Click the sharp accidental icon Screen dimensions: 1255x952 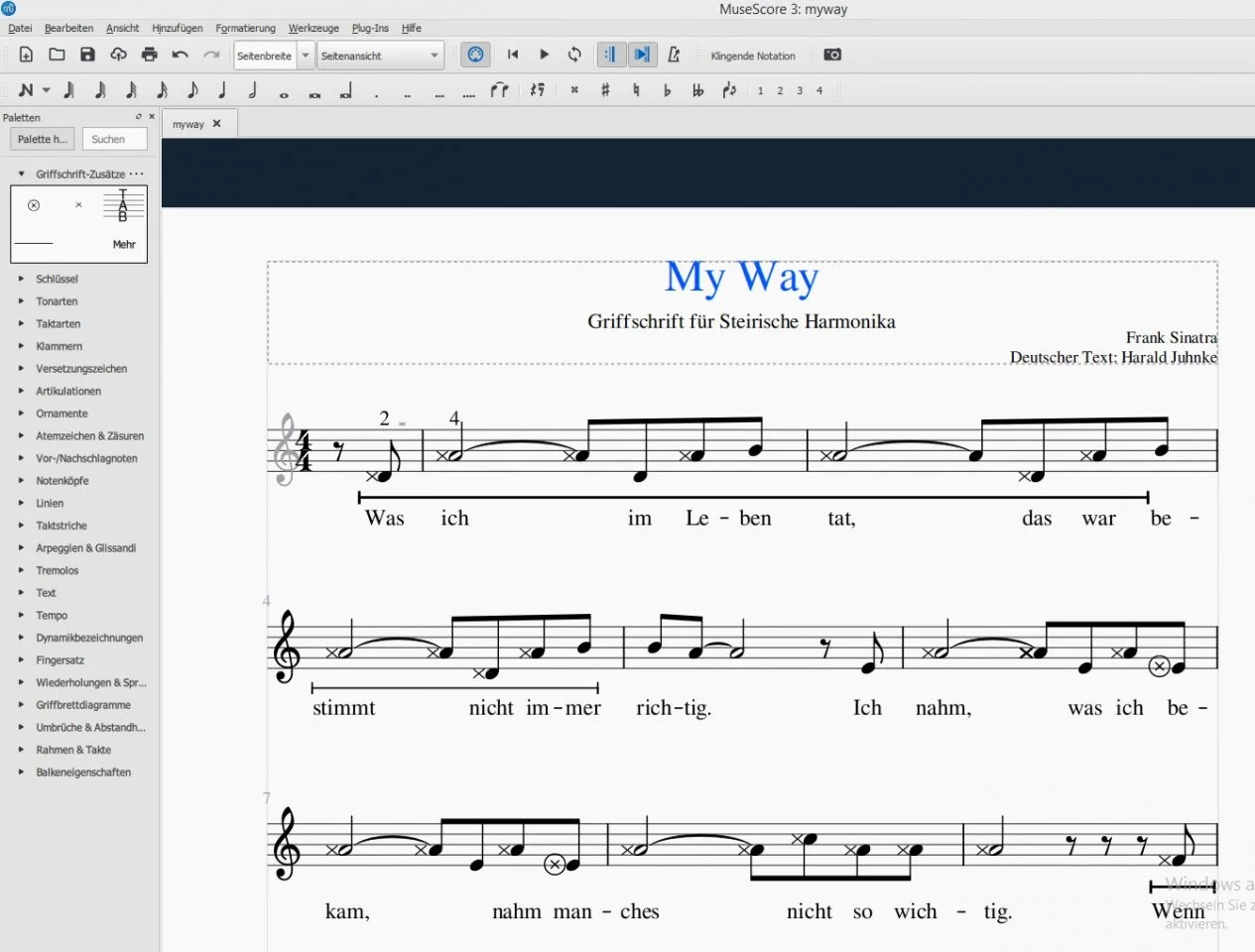605,90
